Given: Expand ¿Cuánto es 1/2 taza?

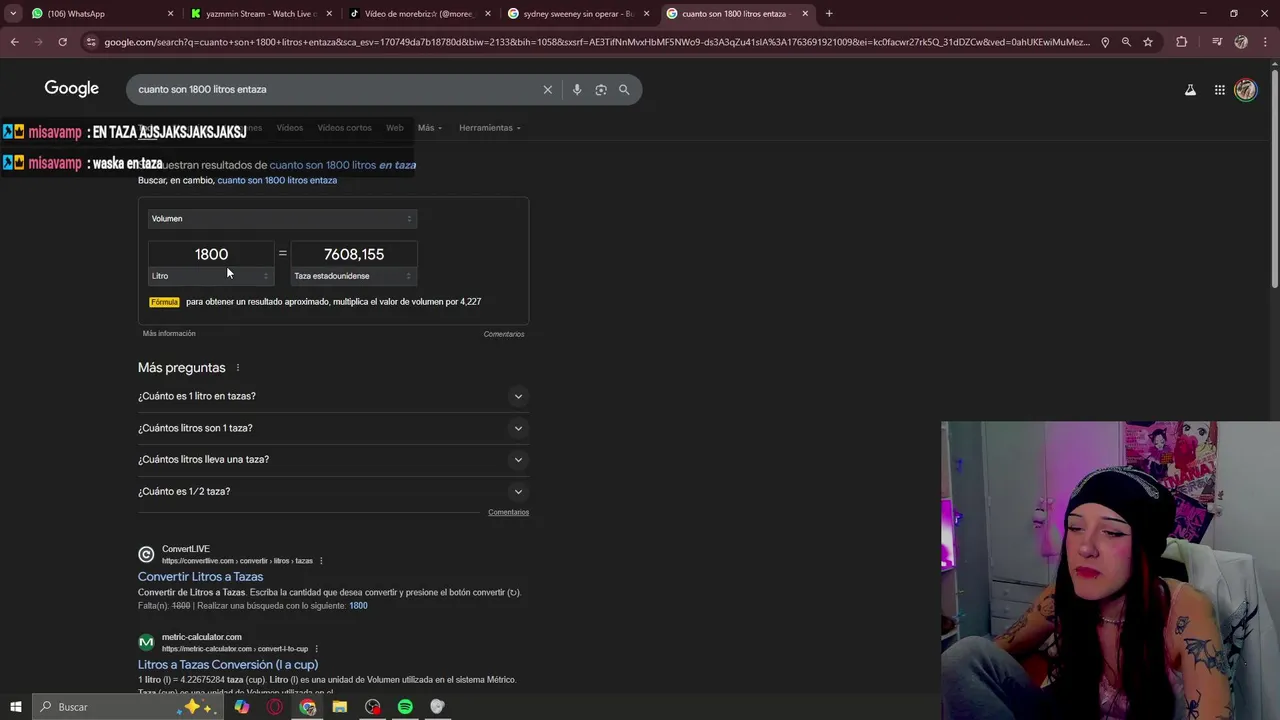Looking at the screenshot, I should [x=332, y=492].
